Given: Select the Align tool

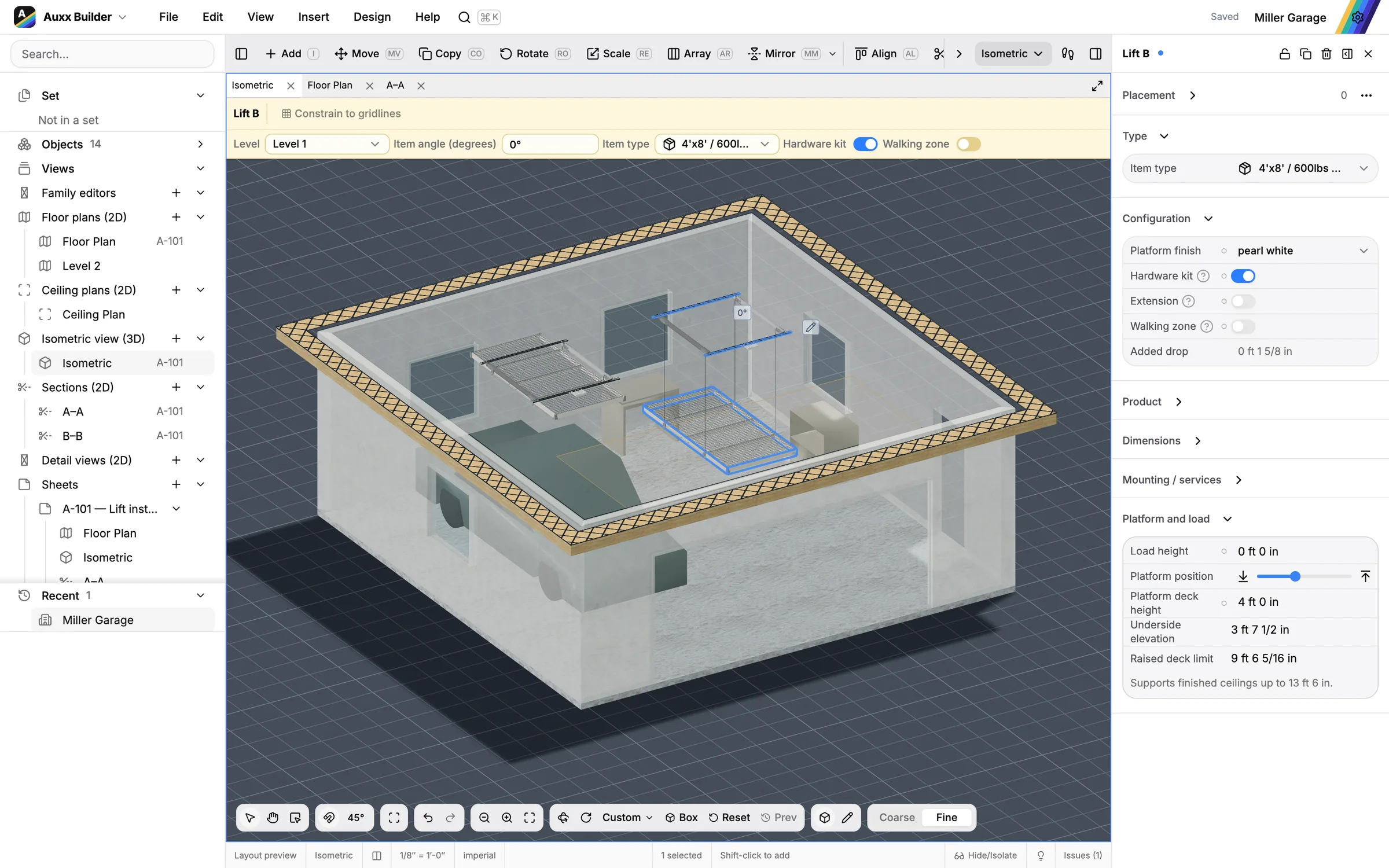Looking at the screenshot, I should (x=886, y=54).
